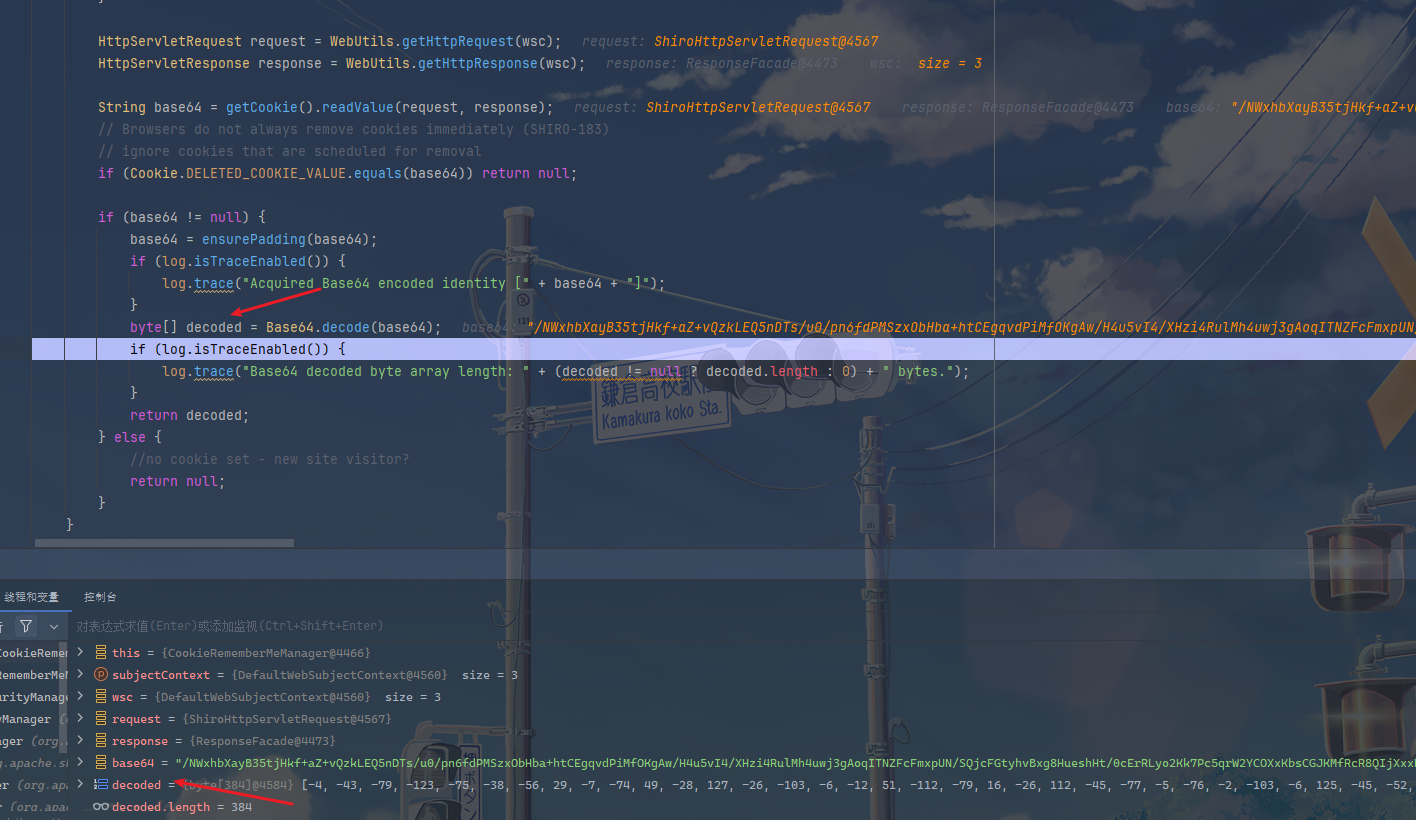The height and width of the screenshot is (820, 1416).
Task: Select the RememberMe… stack frame row
Action: click(33, 675)
